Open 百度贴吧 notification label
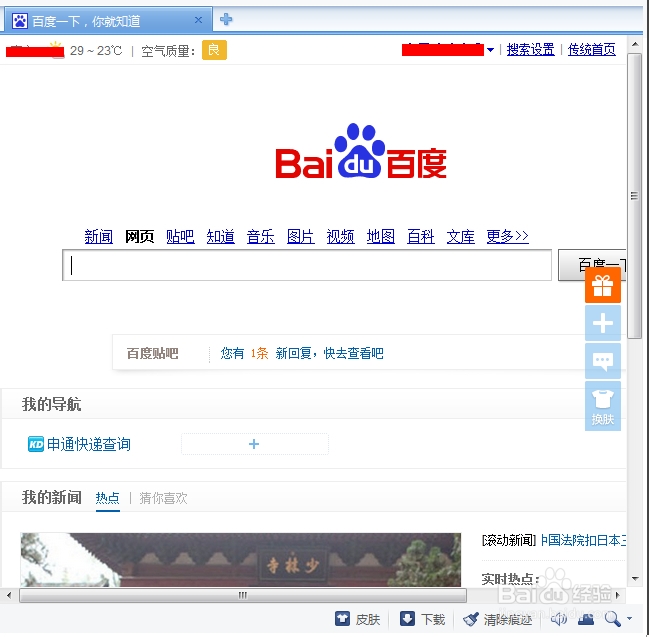This screenshot has width=649, height=637. [152, 353]
